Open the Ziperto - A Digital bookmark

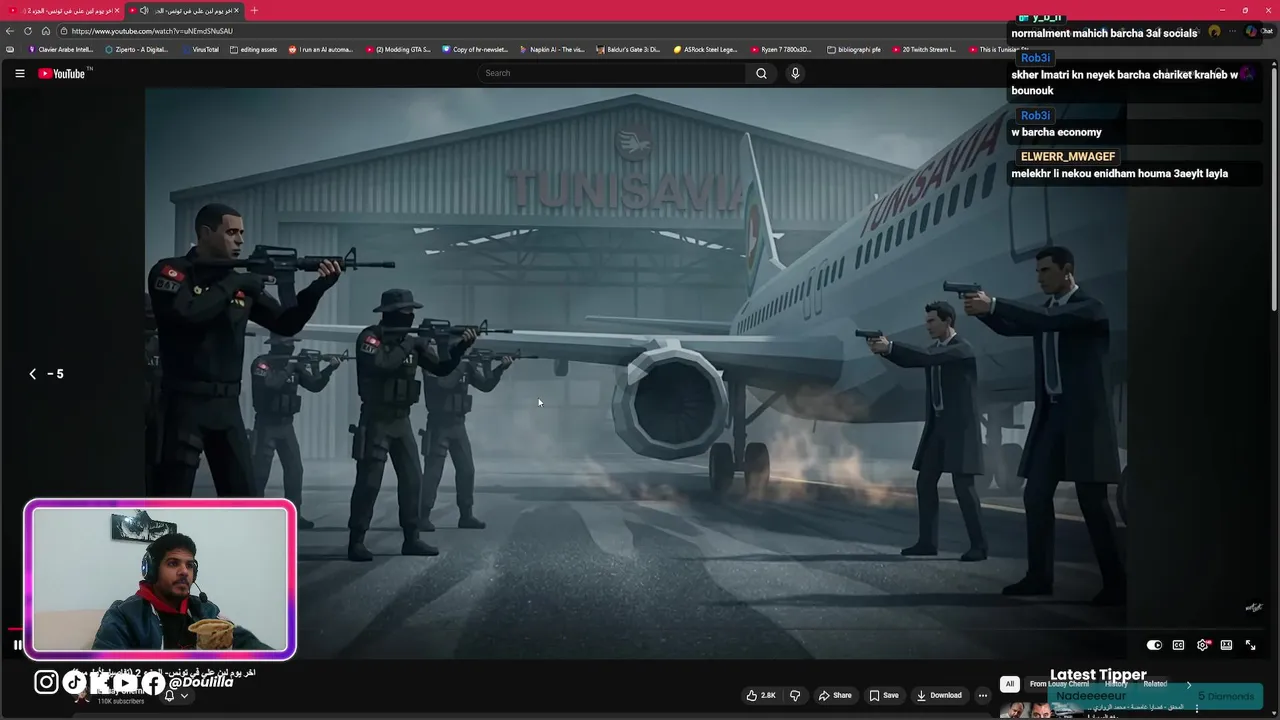tap(137, 49)
